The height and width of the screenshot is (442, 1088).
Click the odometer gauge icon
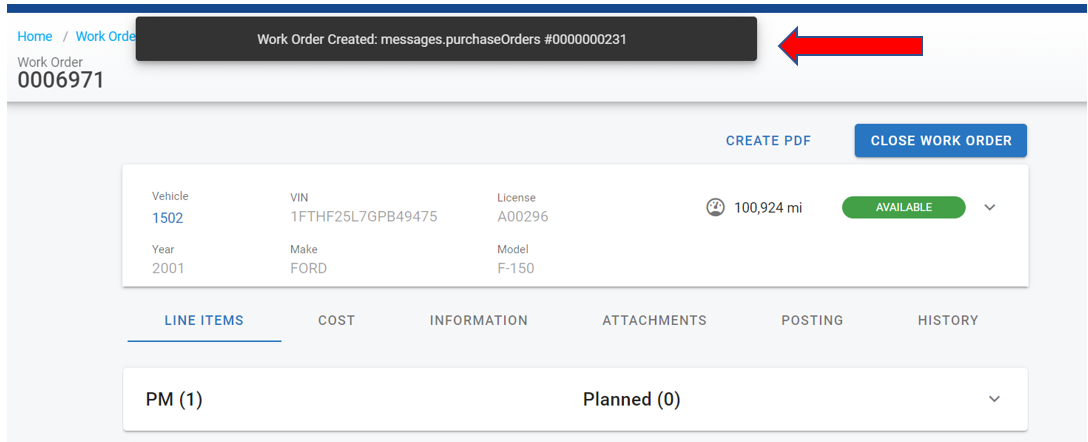[715, 208]
